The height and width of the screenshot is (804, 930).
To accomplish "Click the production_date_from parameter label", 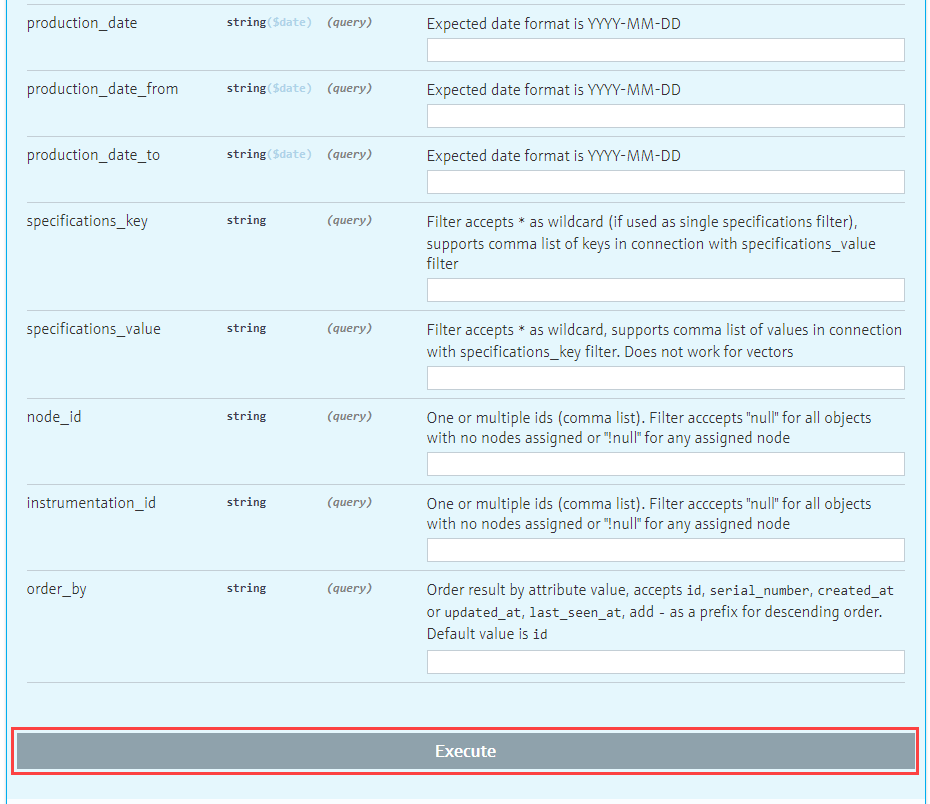I will pyautogui.click(x=102, y=89).
